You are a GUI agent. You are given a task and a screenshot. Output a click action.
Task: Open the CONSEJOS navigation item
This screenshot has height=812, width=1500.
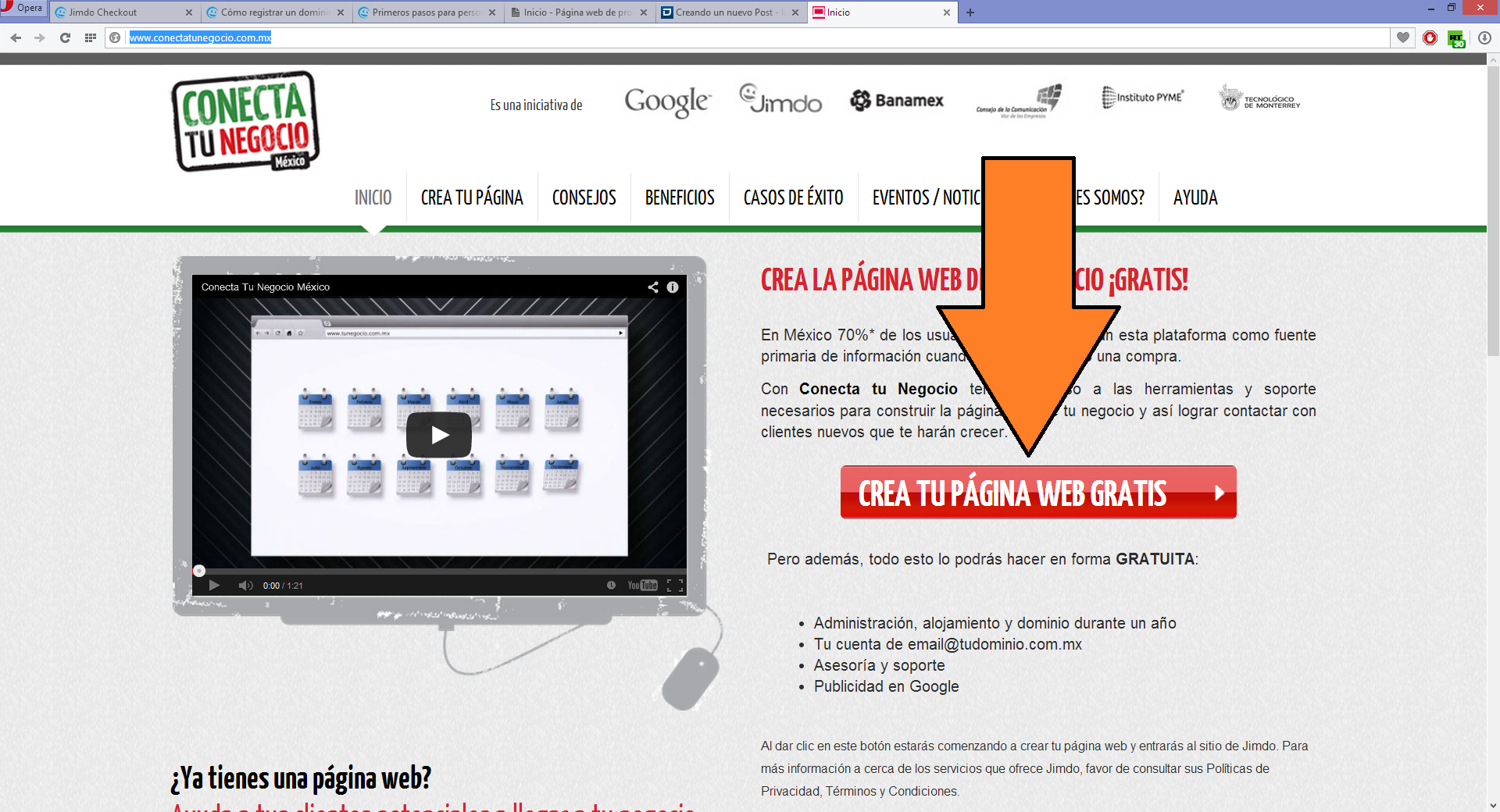click(x=584, y=198)
